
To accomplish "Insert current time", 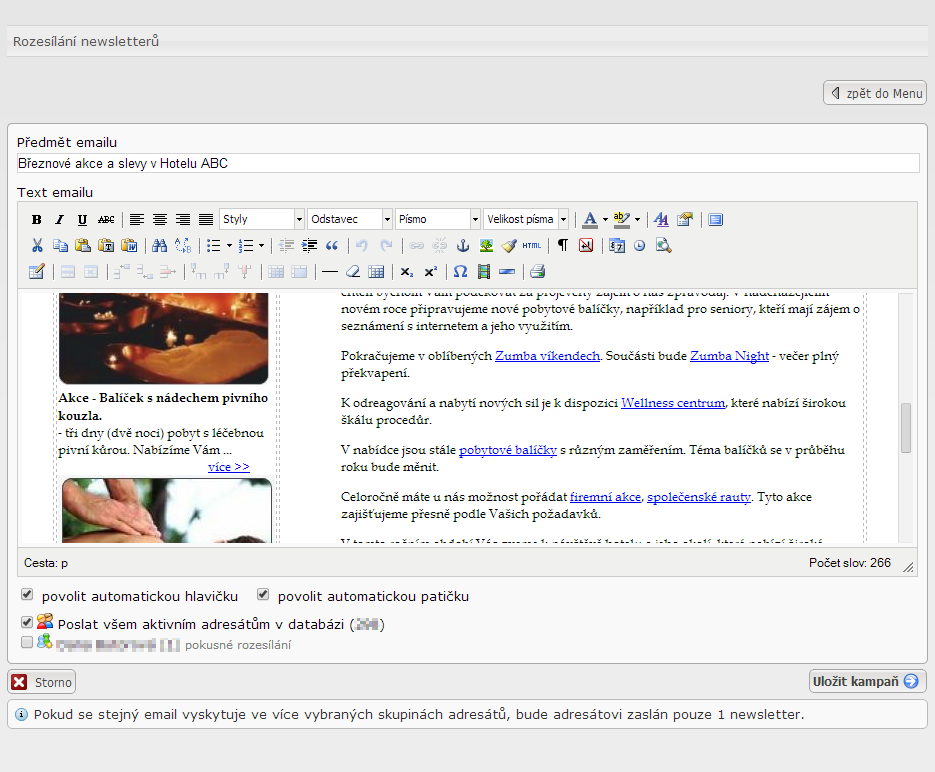I will click(x=639, y=246).
